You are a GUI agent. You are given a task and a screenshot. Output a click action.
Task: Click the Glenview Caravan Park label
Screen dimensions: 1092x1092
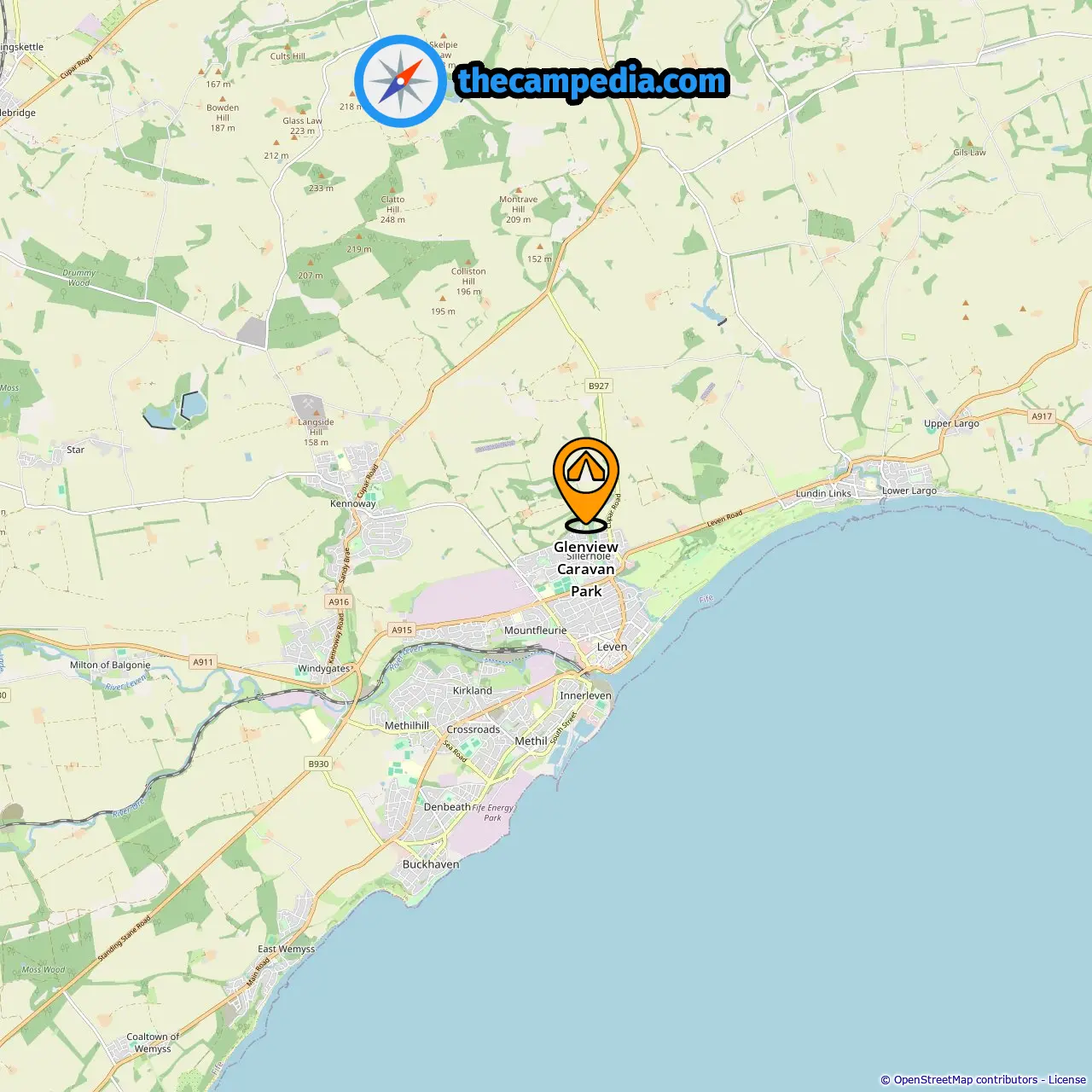586,569
